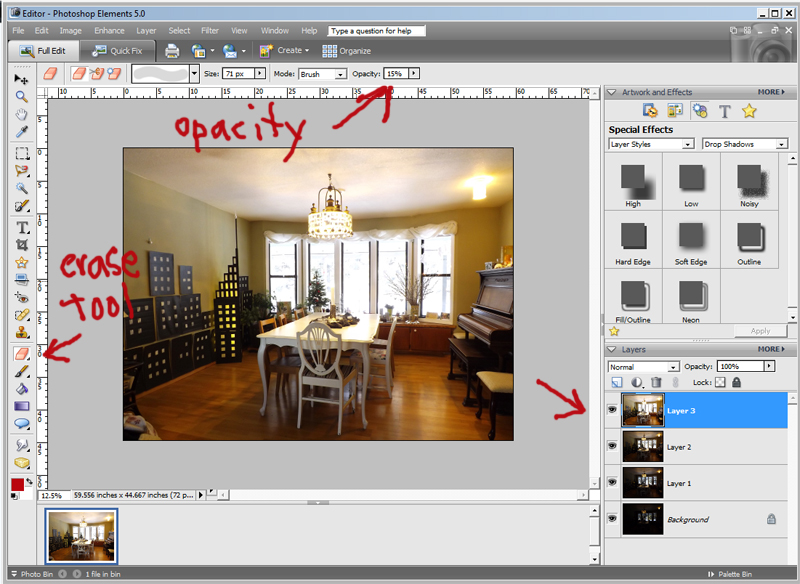Select the Paint Bucket tool
The height and width of the screenshot is (584, 800).
click(x=21, y=389)
